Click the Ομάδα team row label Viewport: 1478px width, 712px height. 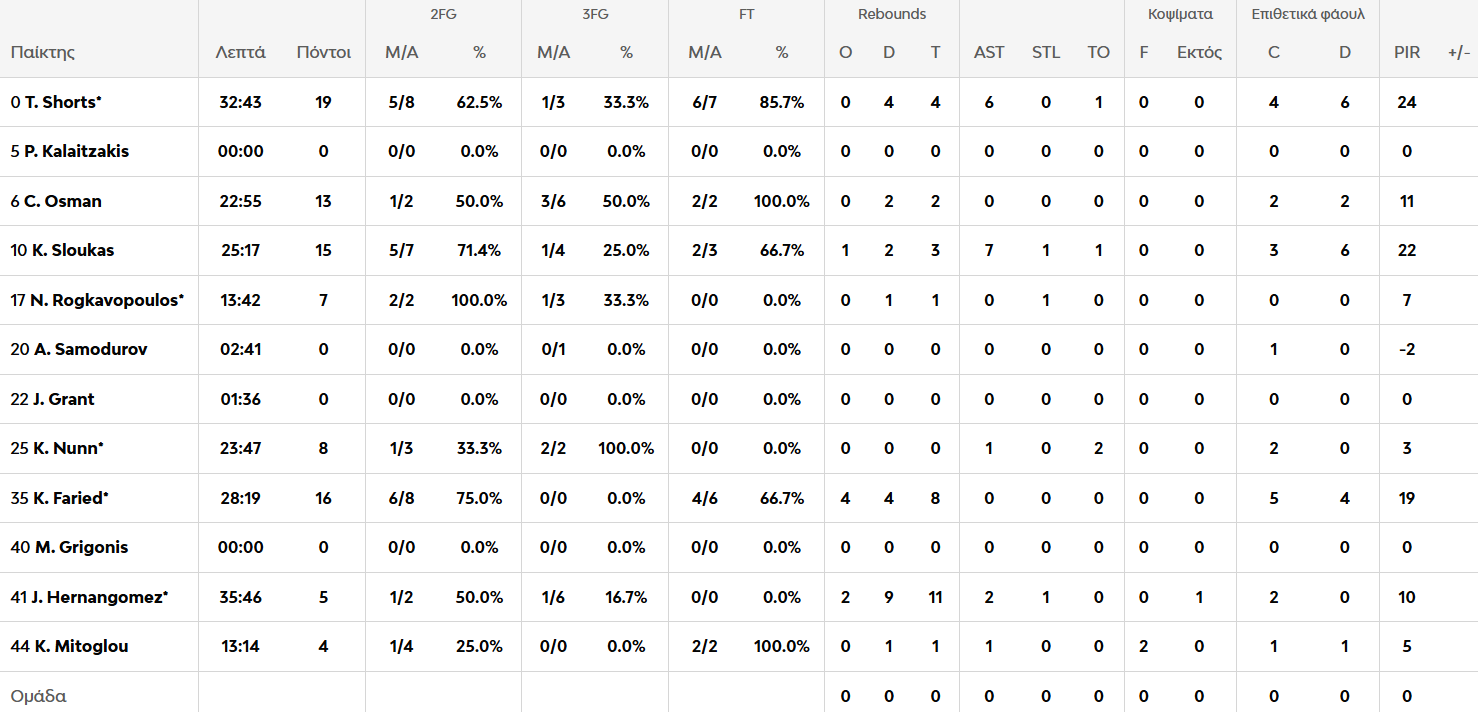(38, 696)
